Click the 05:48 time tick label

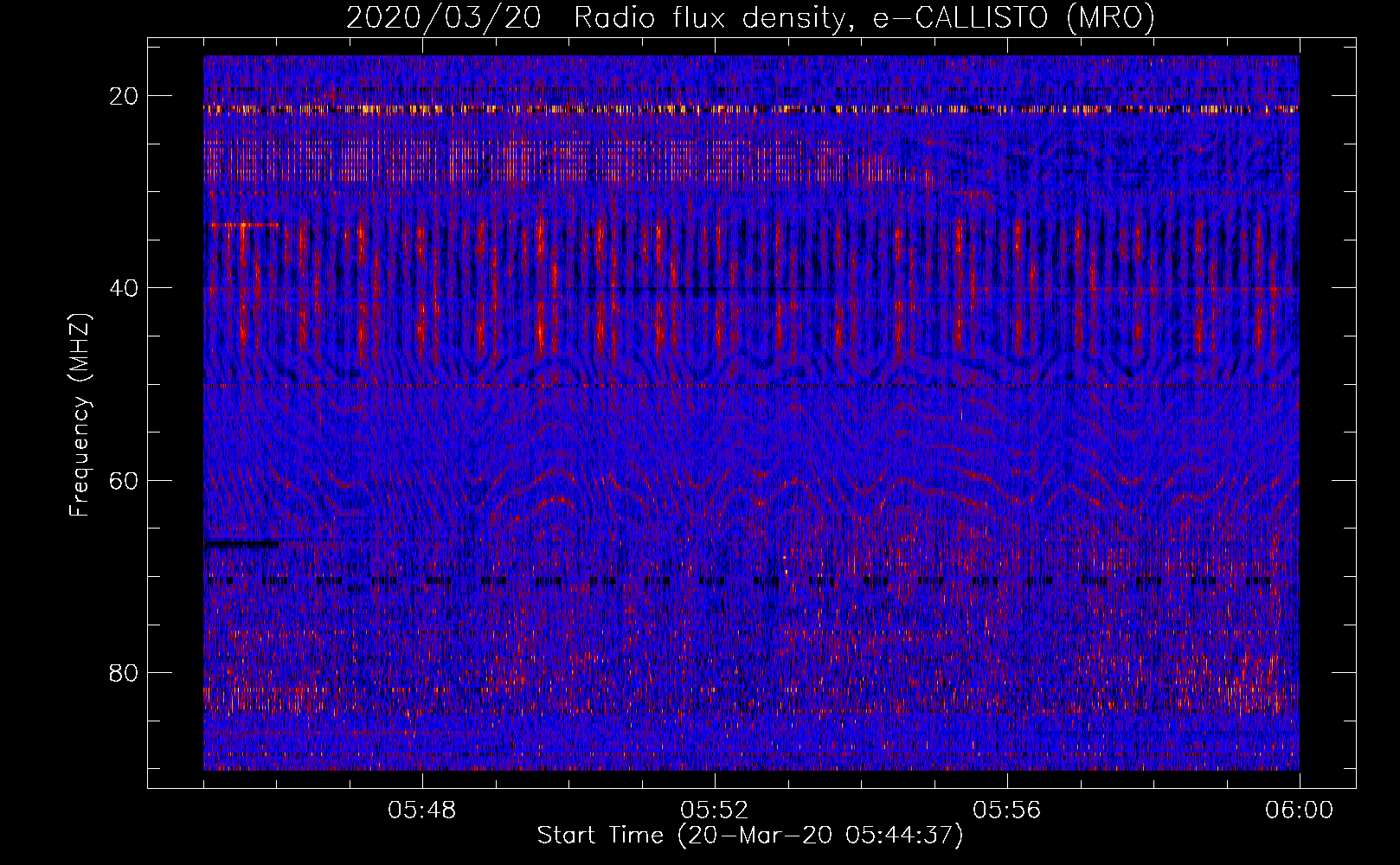(422, 811)
